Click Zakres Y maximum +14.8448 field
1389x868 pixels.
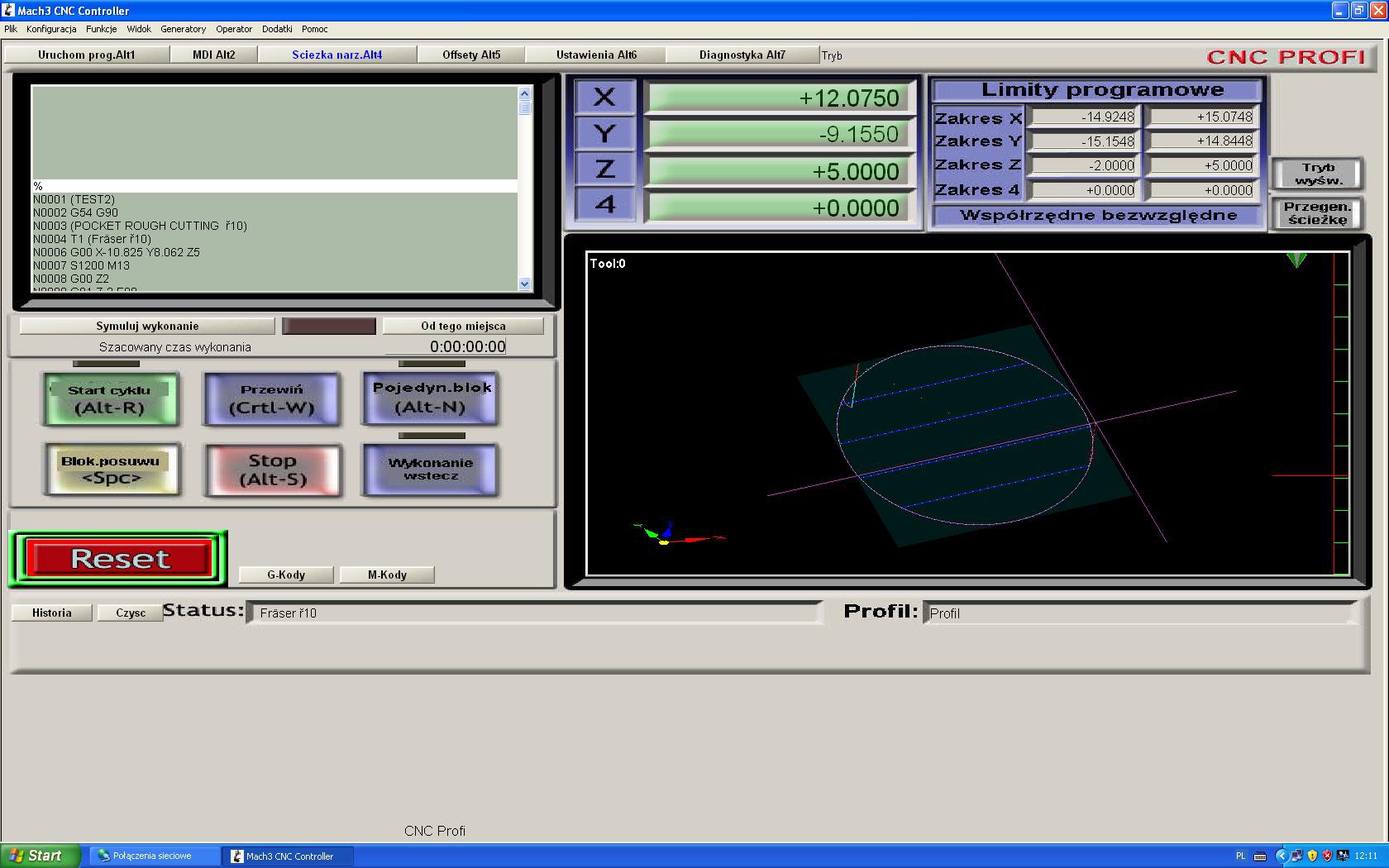tap(1202, 141)
